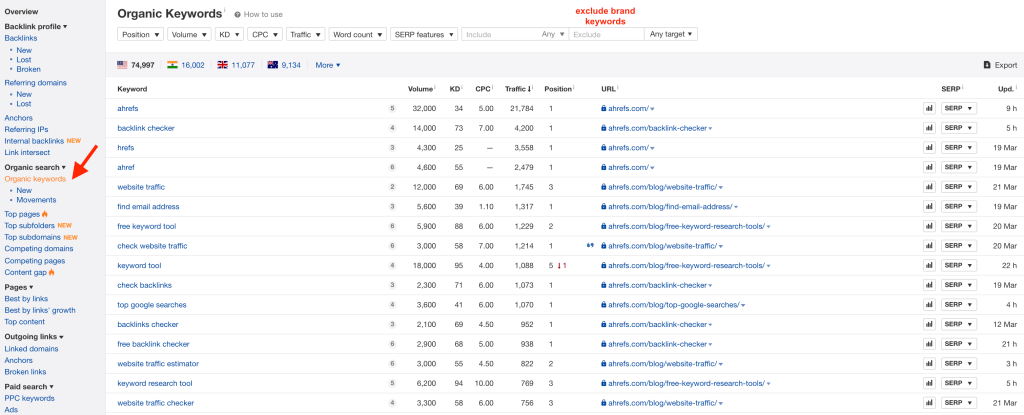Open the Word count filter dropdown
This screenshot has width=1024, height=415.
click(358, 34)
